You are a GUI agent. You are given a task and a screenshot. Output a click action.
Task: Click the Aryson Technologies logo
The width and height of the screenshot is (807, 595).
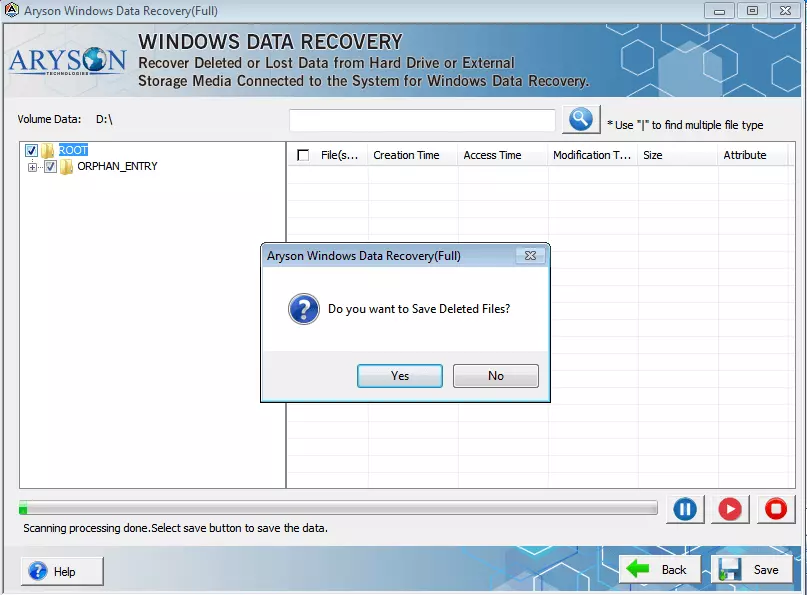[x=66, y=62]
